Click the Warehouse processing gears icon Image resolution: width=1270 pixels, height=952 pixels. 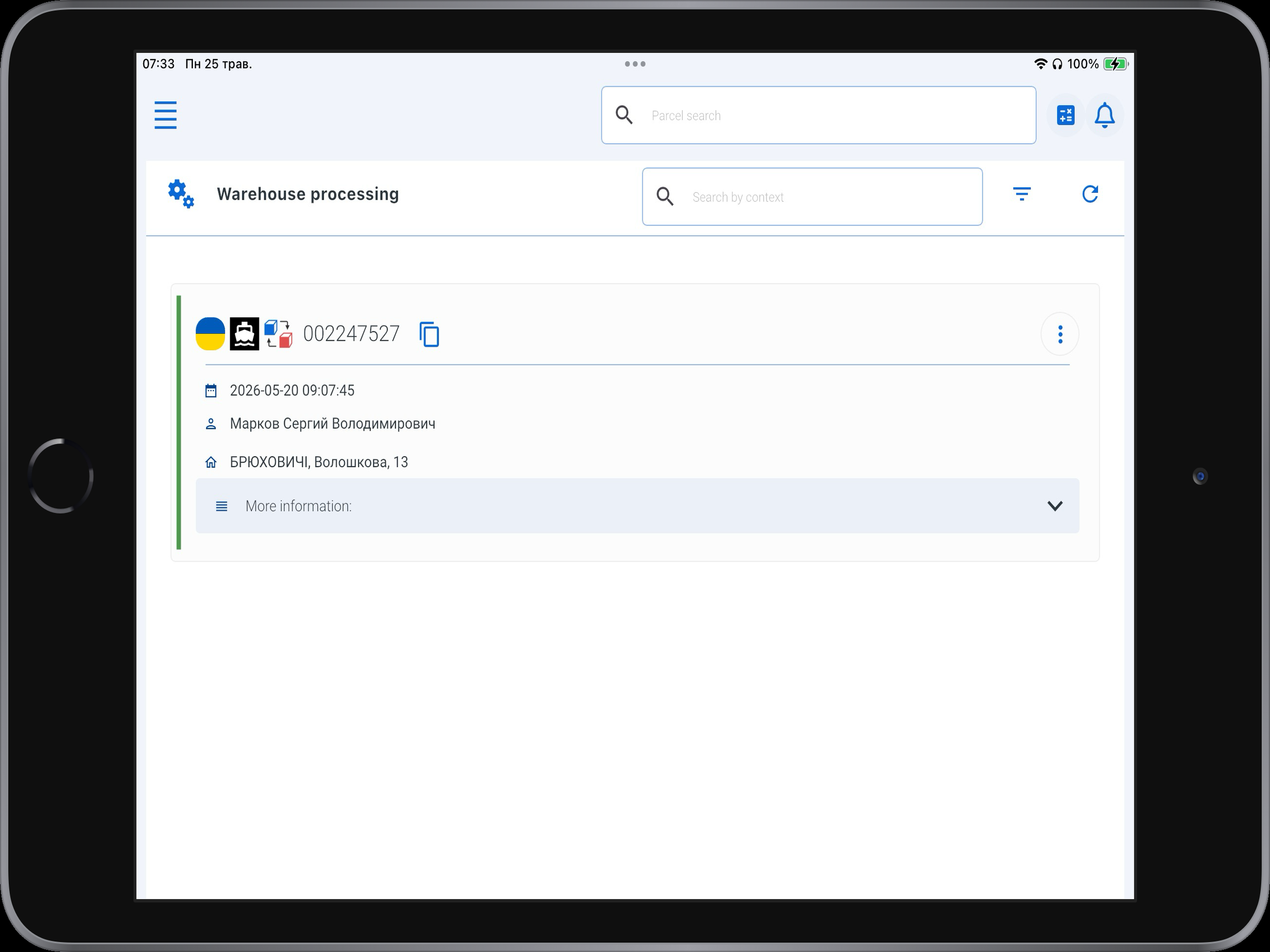(181, 194)
